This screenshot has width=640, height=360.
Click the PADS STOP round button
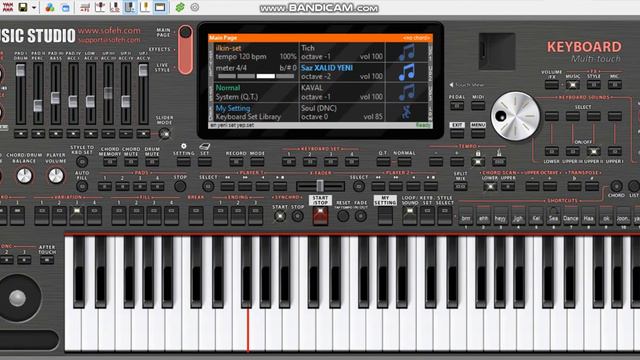pyautogui.click(x=180, y=187)
